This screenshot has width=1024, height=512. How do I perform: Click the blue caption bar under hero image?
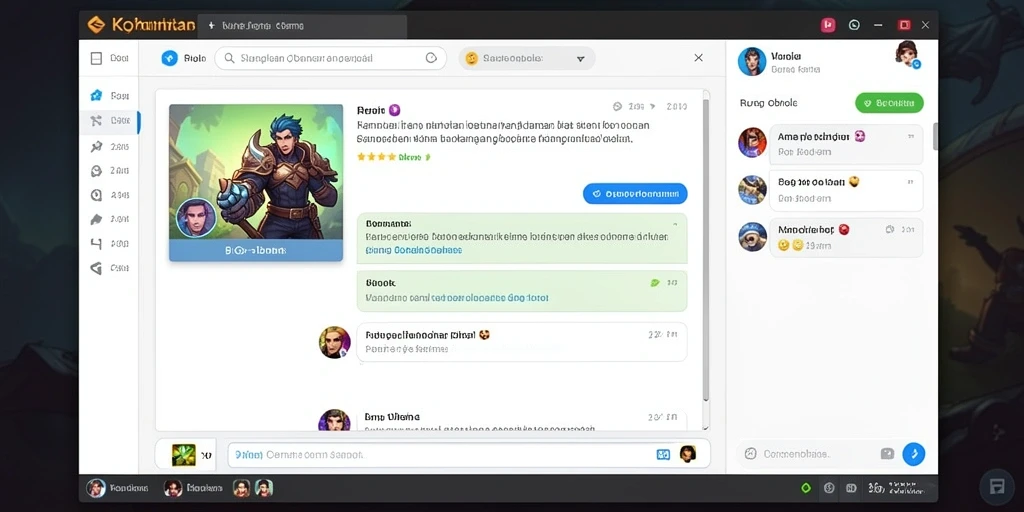(x=256, y=250)
